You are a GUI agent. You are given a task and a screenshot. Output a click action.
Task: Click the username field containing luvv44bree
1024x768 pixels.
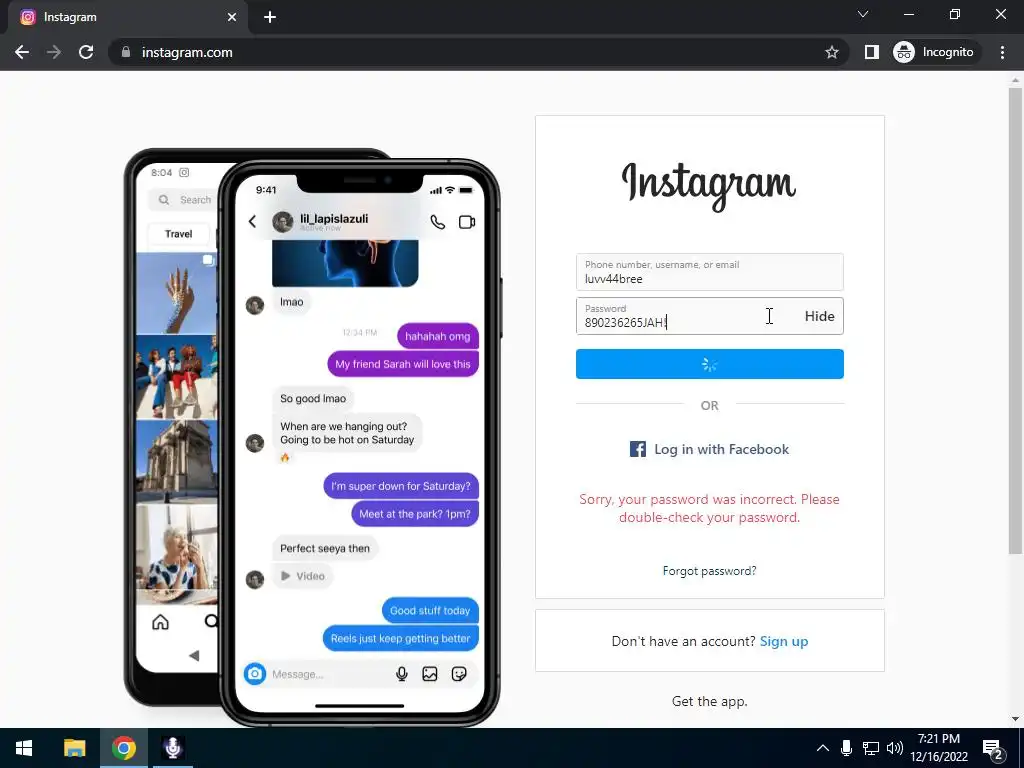tap(709, 272)
